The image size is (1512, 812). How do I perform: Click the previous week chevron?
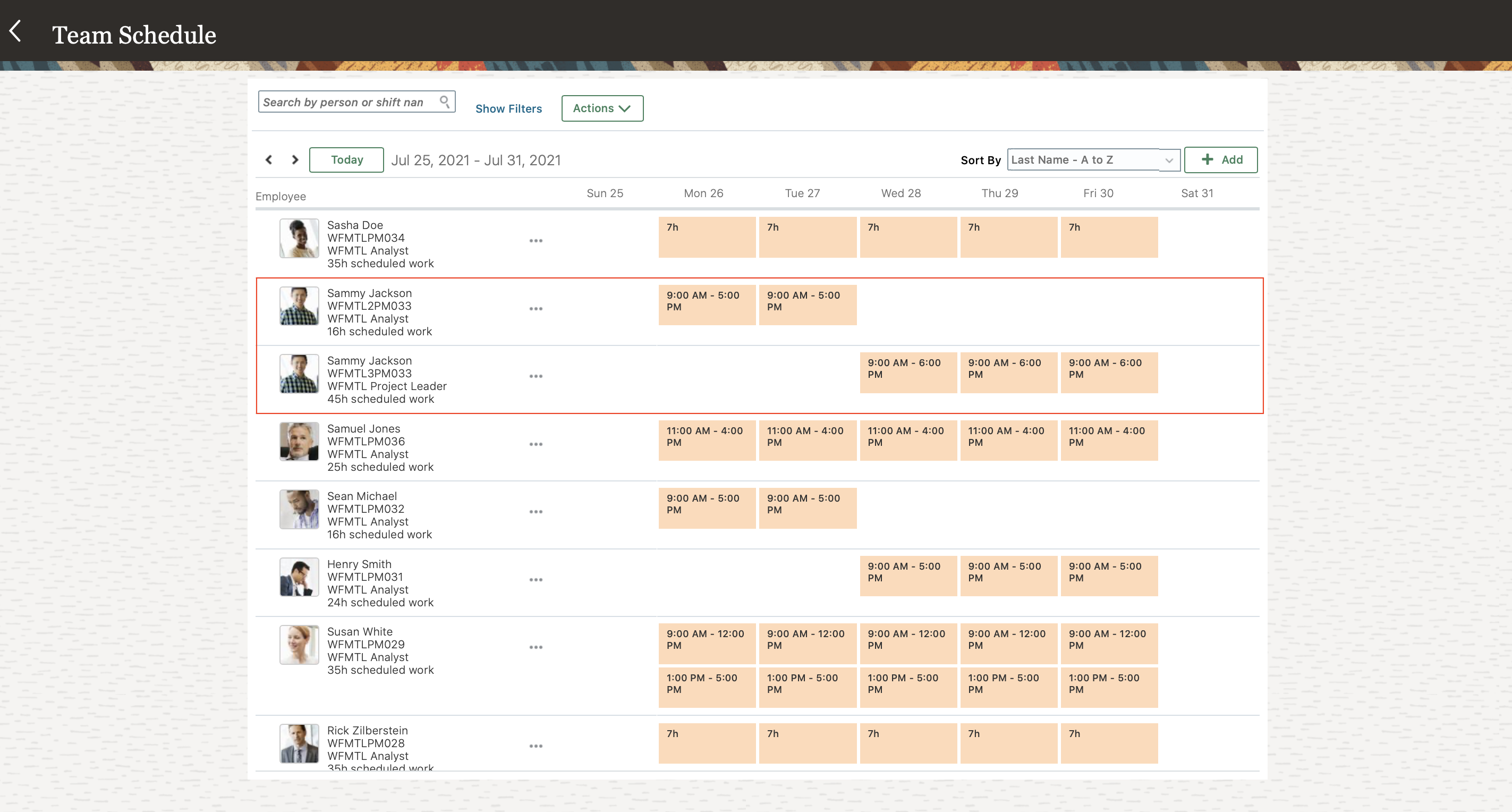[x=269, y=159]
